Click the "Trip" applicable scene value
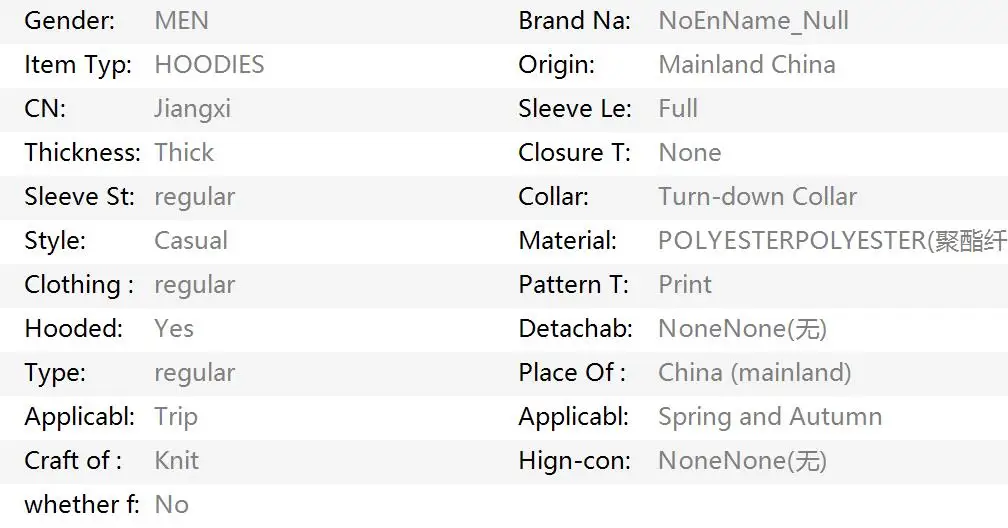Viewport: 1008px width, 528px height. point(176,417)
